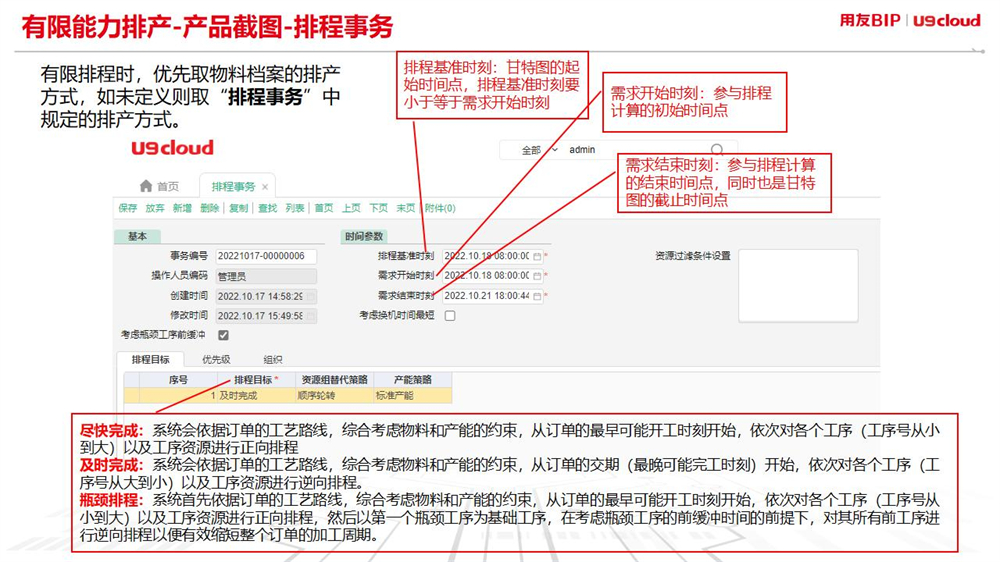Click 放弃 in the toolbar
The image size is (1000, 562).
click(155, 208)
